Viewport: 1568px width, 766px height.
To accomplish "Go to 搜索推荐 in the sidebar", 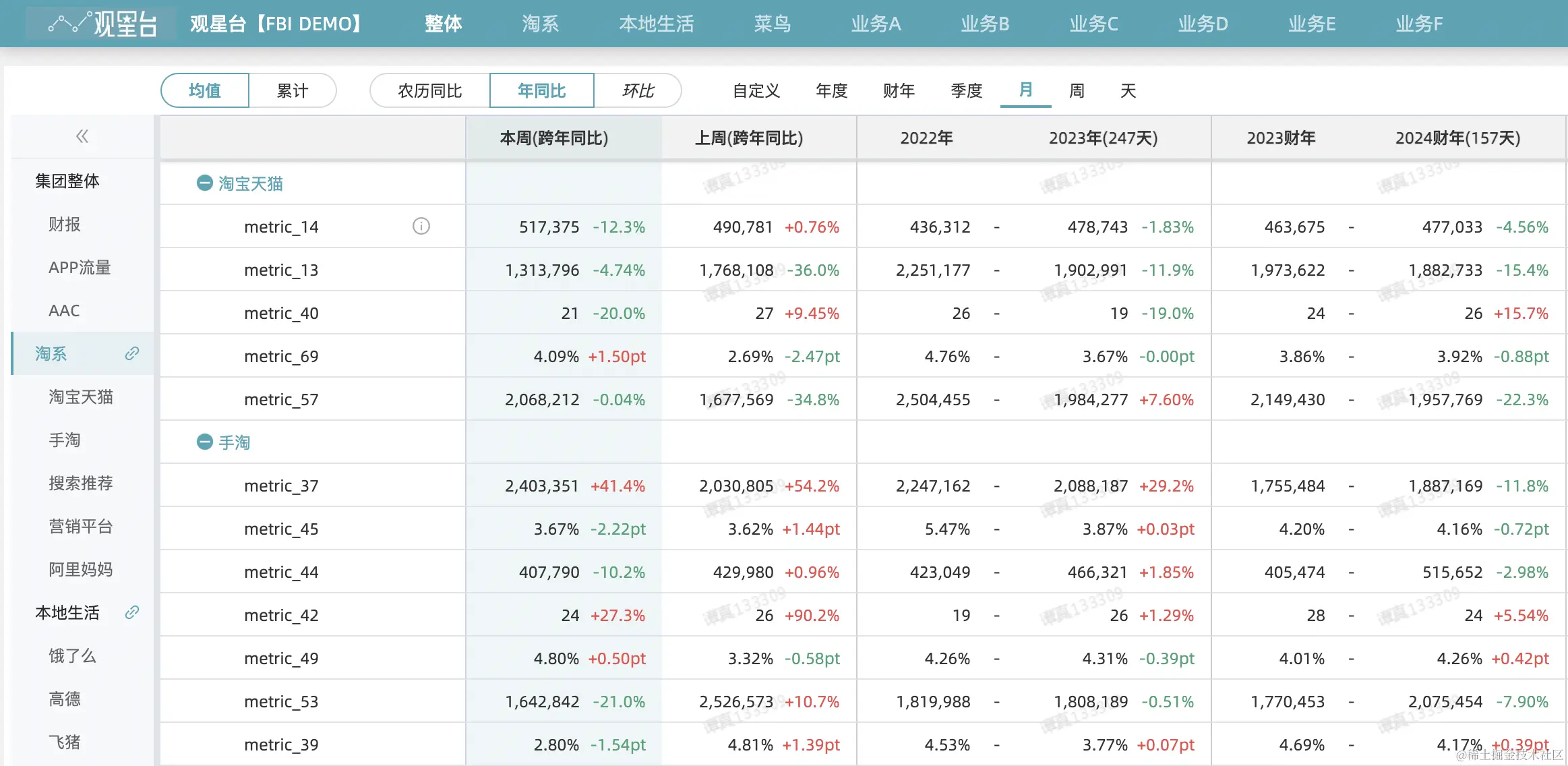I will (x=80, y=483).
